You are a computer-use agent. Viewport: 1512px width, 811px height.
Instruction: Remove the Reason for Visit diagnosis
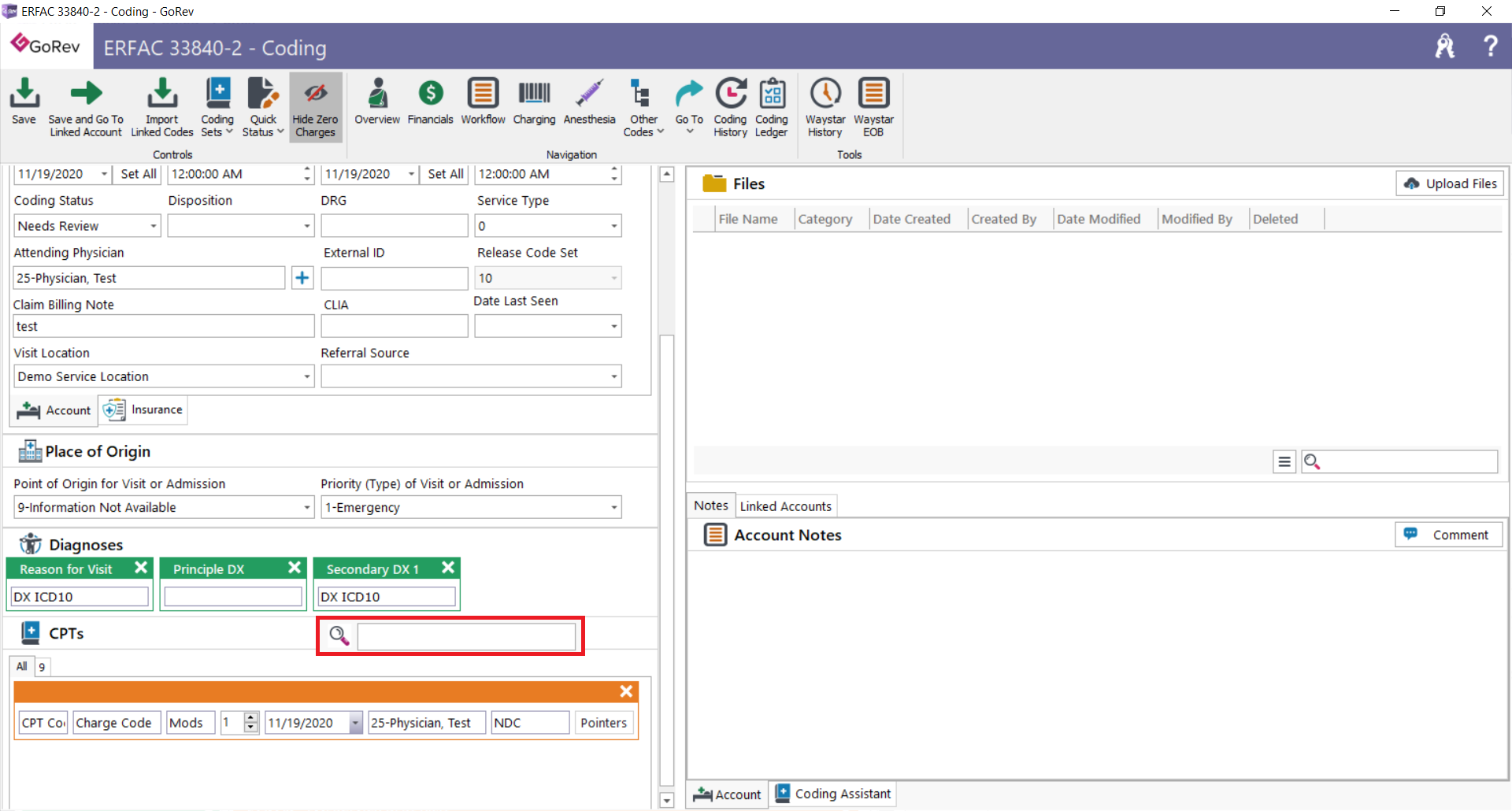(x=141, y=568)
